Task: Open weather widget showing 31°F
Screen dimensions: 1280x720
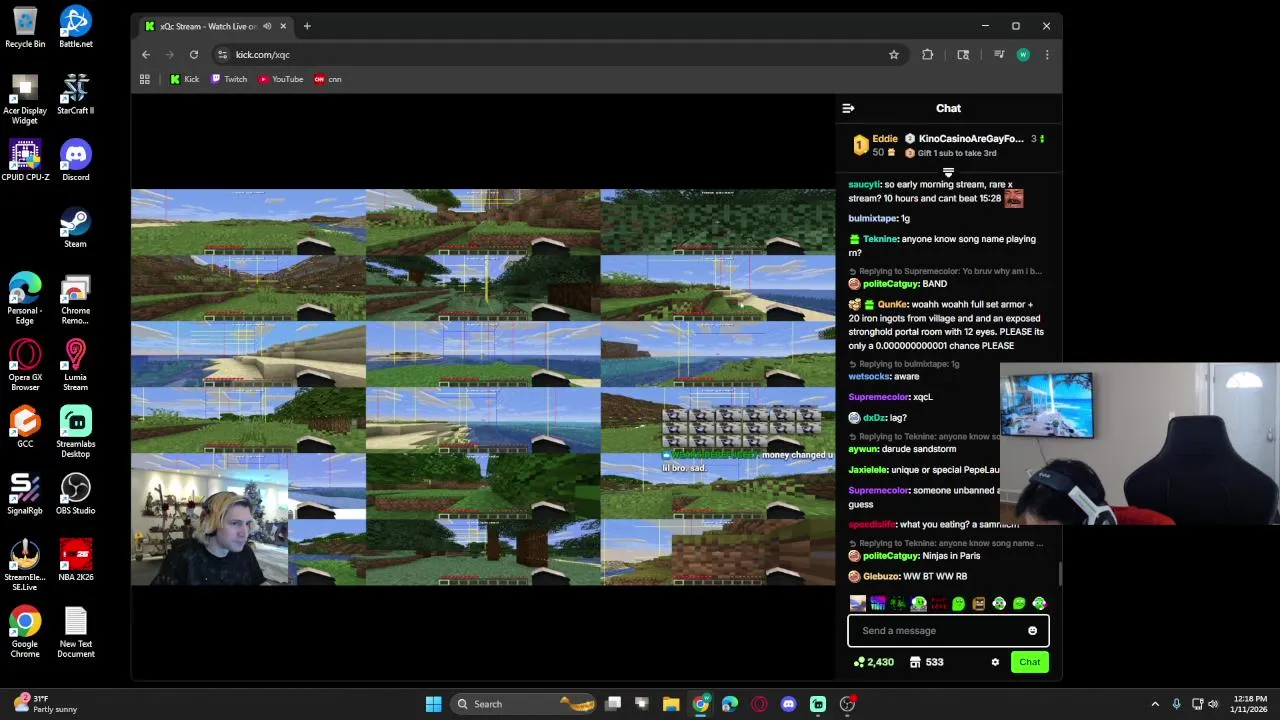Action: (x=44, y=704)
